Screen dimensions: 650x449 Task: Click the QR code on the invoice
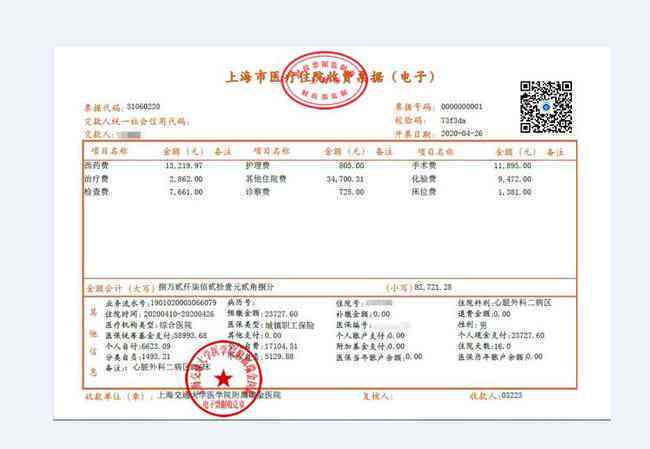546,107
